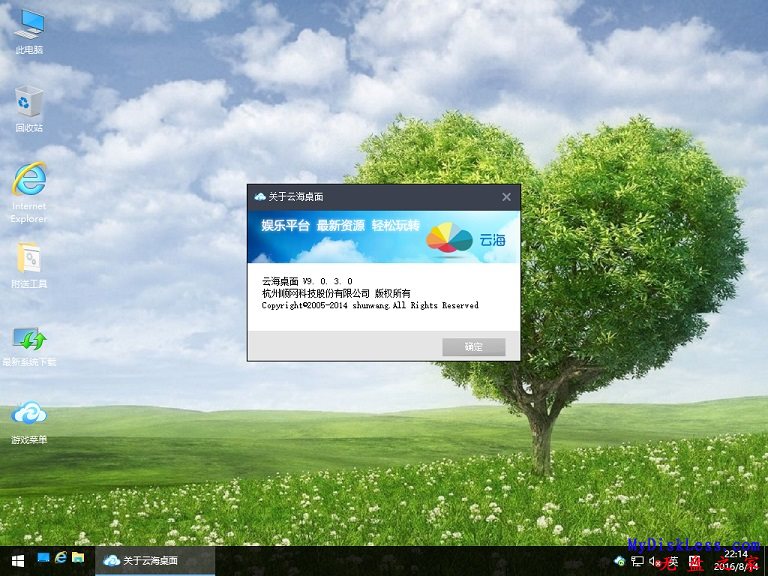Open File Explorer from the taskbar

[x=78, y=557]
